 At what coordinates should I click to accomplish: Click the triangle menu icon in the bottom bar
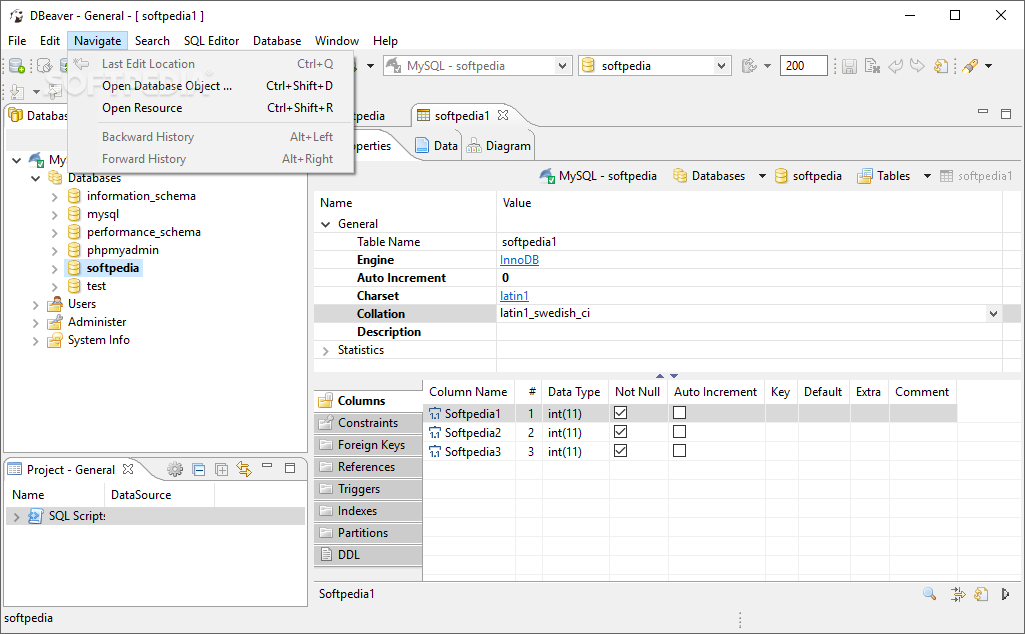[x=1005, y=593]
